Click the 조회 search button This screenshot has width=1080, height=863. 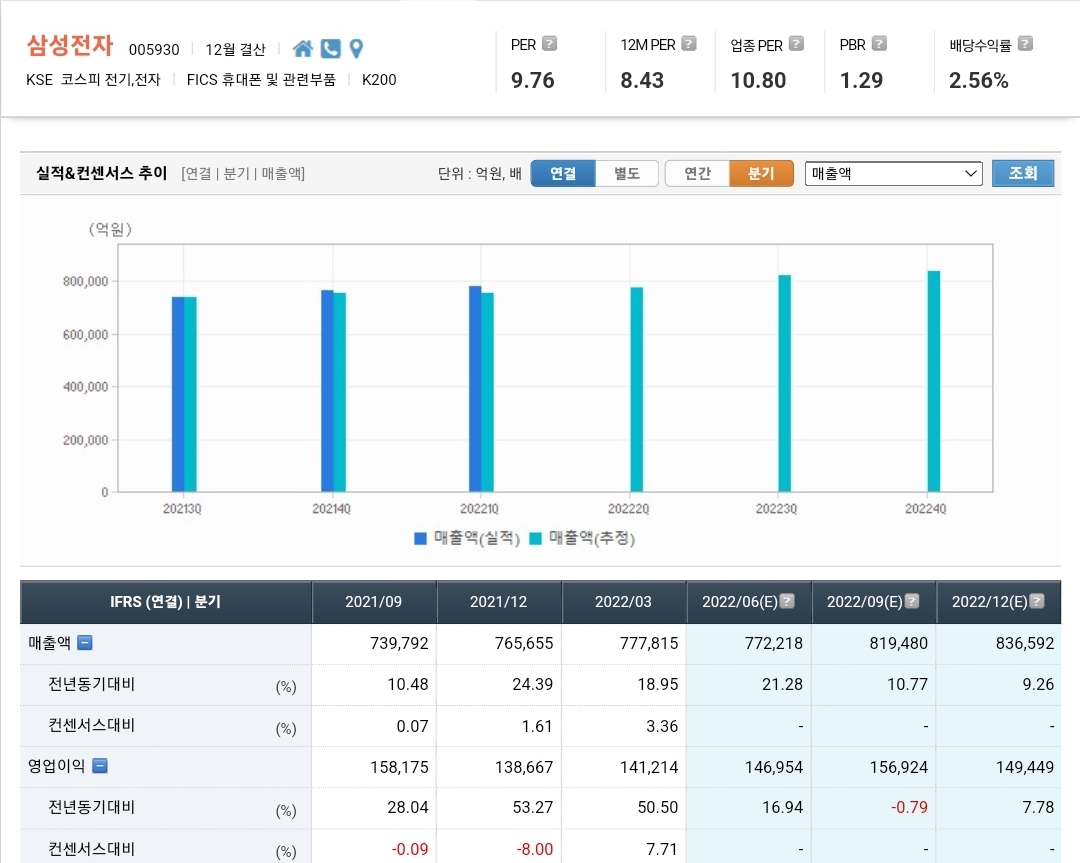point(1023,174)
